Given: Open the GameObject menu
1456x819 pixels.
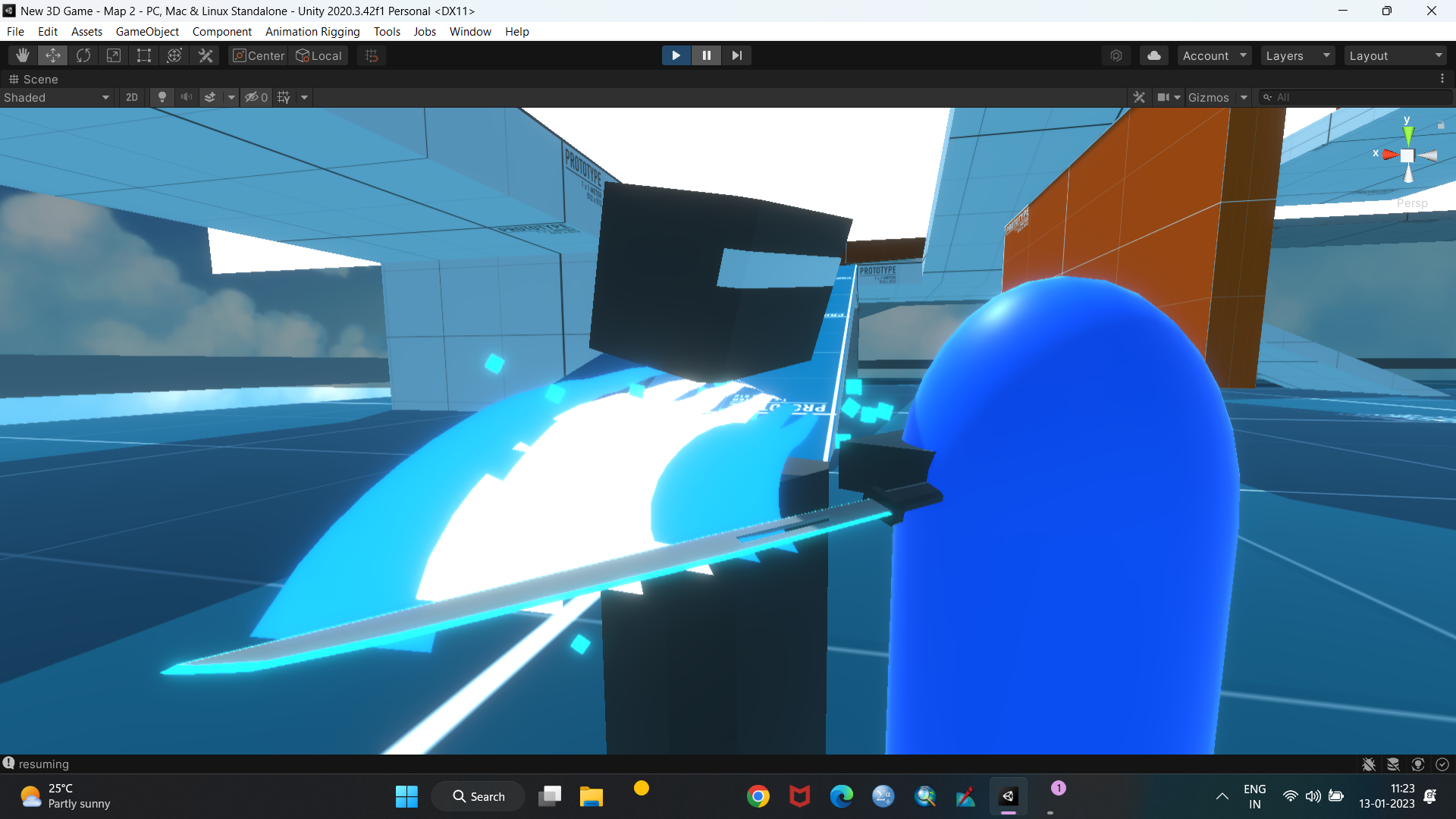Looking at the screenshot, I should click(147, 31).
